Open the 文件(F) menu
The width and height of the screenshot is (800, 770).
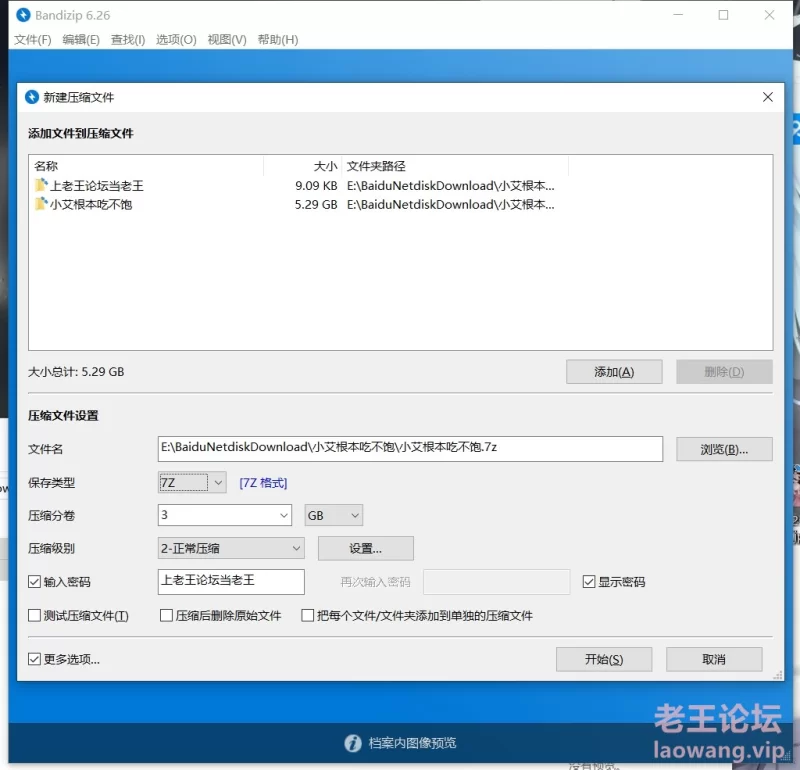click(32, 40)
